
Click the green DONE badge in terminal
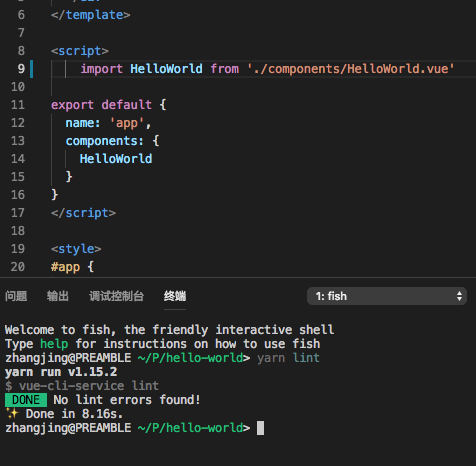[x=26, y=400]
